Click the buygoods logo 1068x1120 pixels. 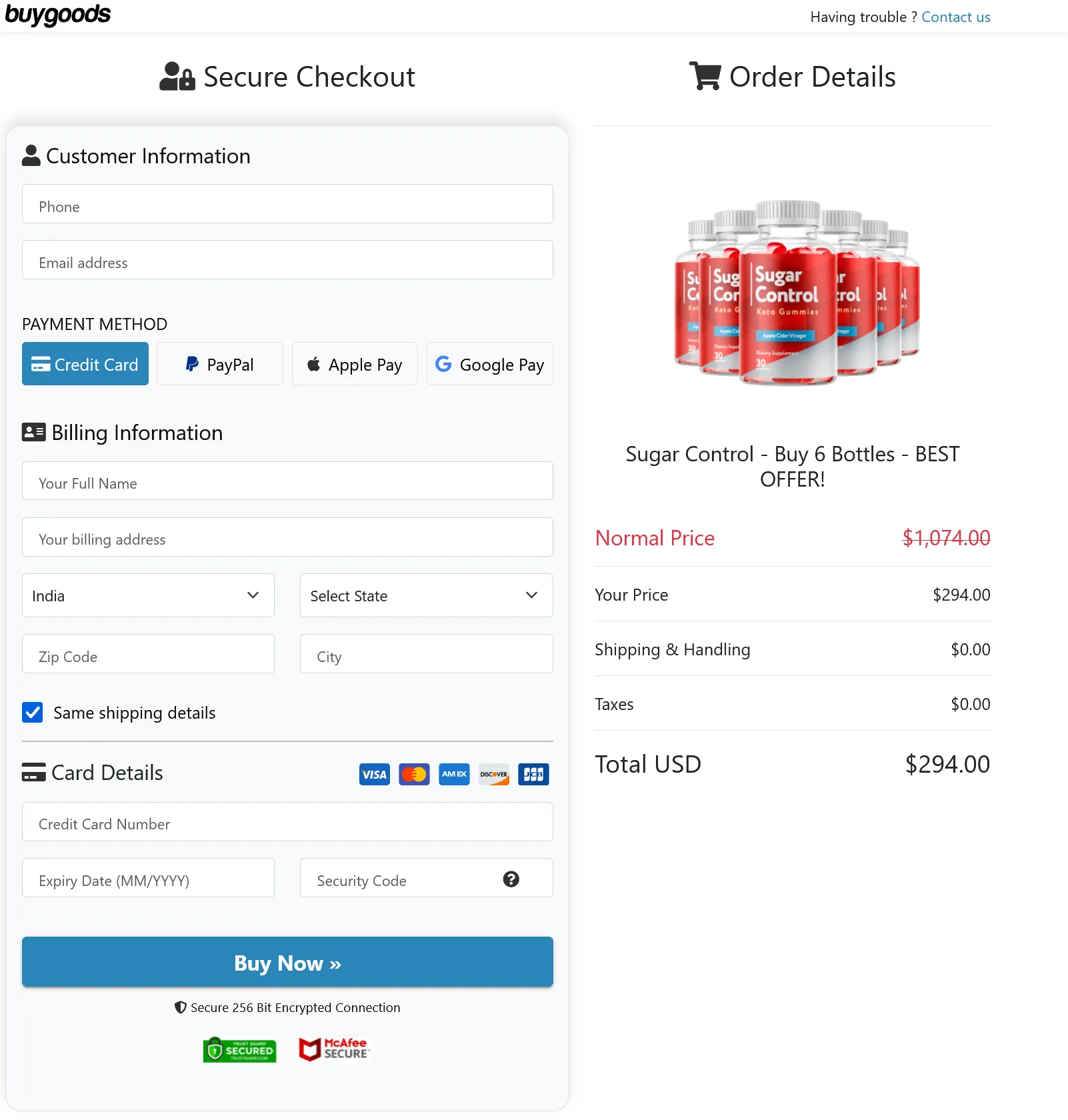click(x=58, y=15)
